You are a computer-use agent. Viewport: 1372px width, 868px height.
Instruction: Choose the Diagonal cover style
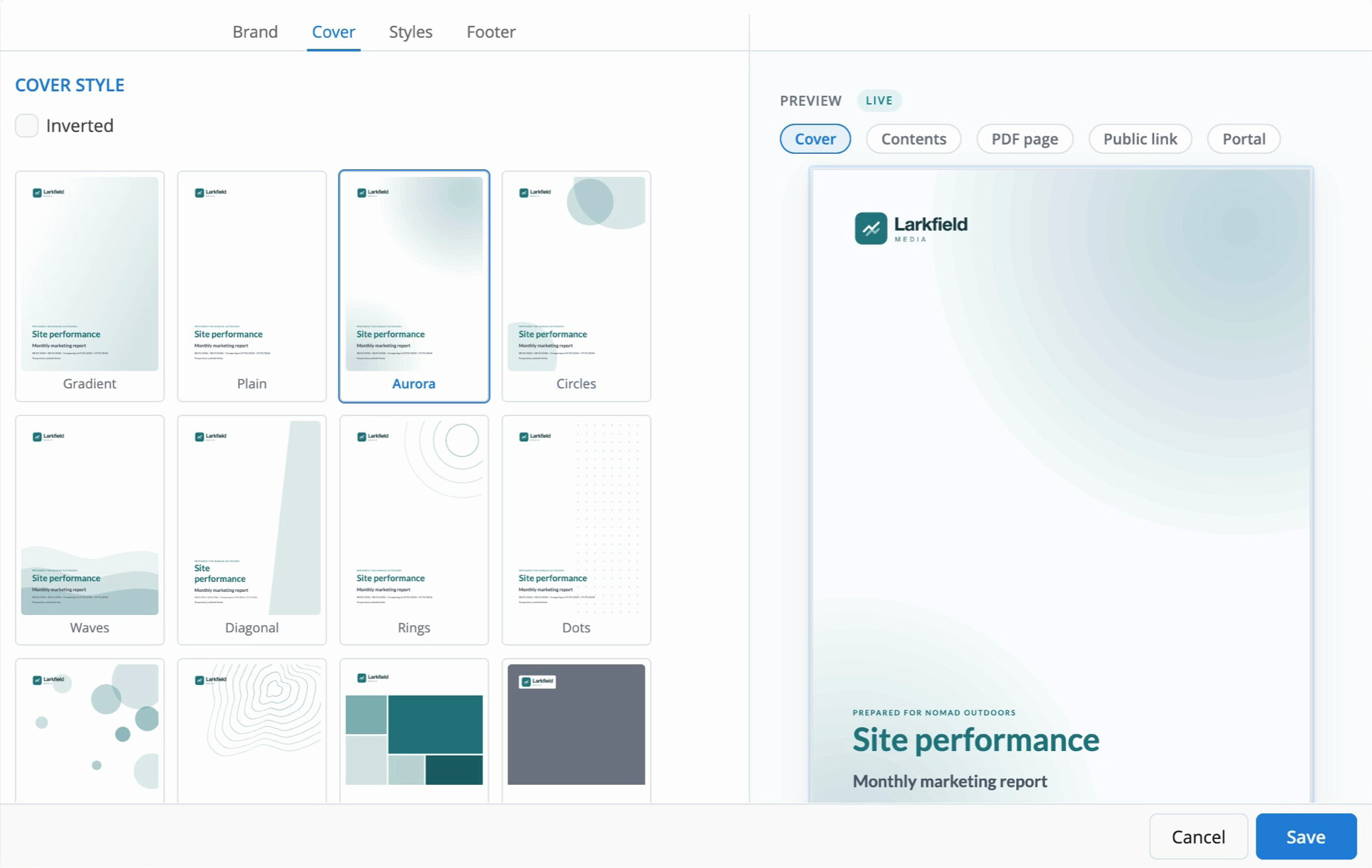[x=252, y=530]
